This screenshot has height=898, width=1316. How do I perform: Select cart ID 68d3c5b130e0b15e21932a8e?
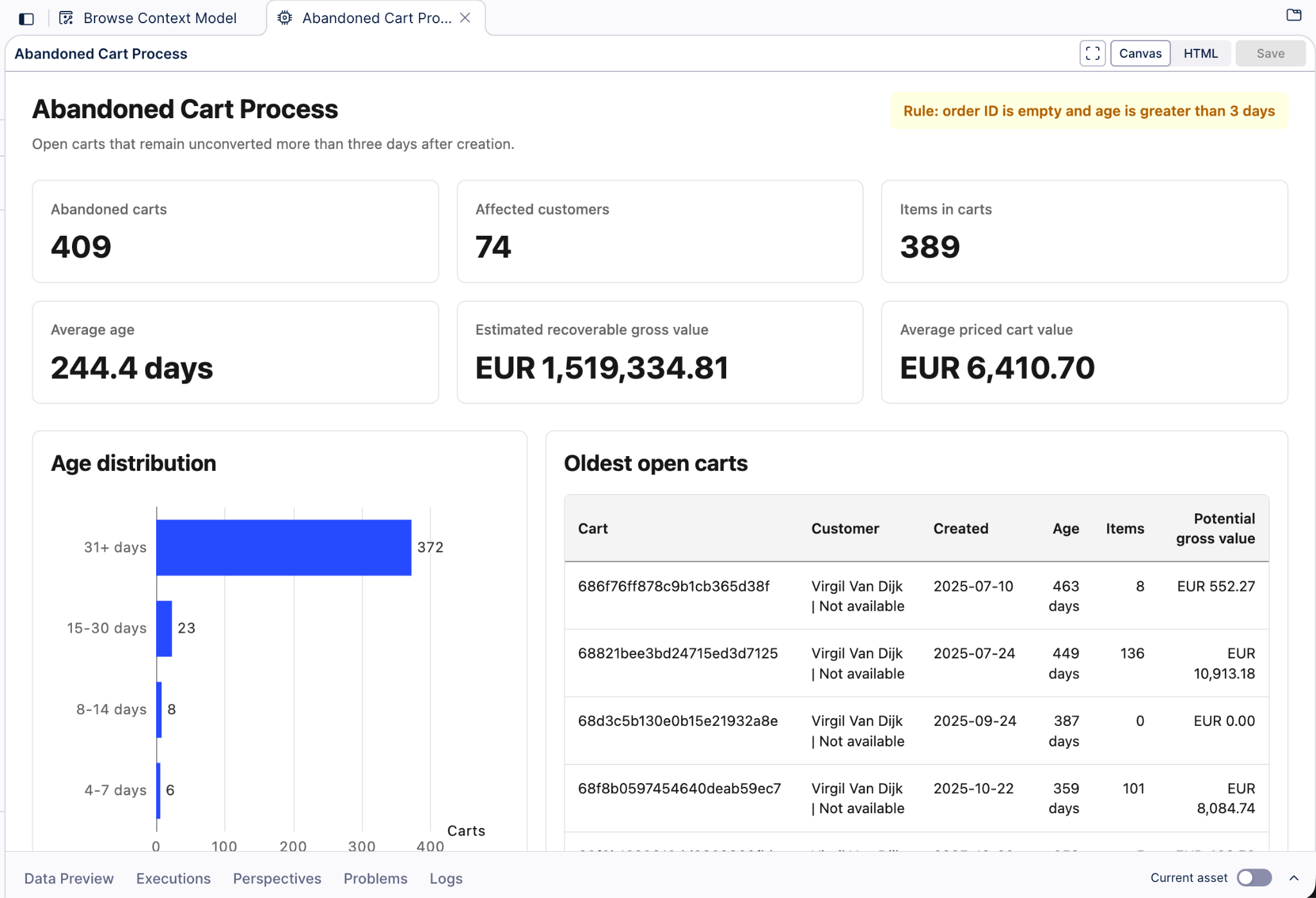[678, 721]
